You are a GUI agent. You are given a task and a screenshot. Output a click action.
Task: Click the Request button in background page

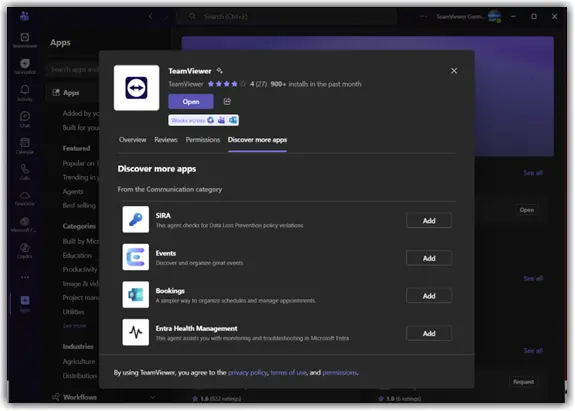pyautogui.click(x=523, y=382)
